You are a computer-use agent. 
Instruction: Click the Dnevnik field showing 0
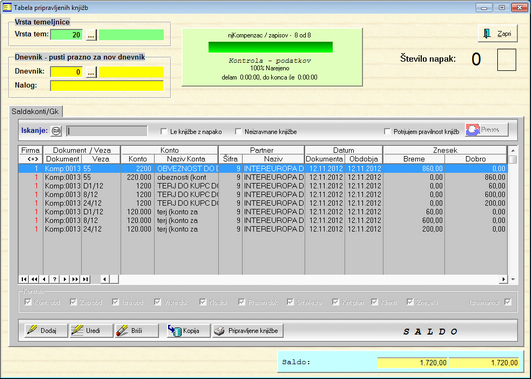[67, 72]
